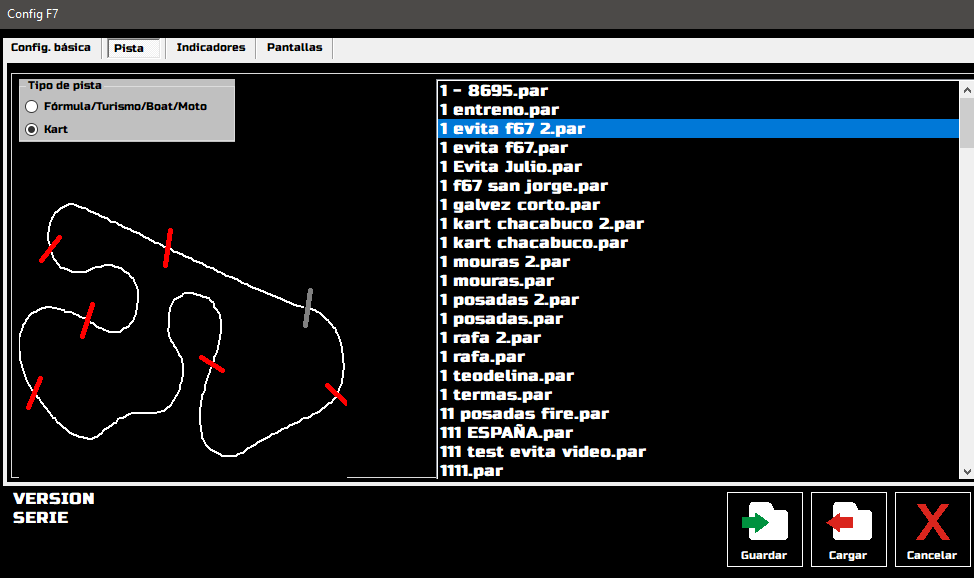This screenshot has width=974, height=578.
Task: Select file '1 rafa 2.par'
Action: point(699,338)
